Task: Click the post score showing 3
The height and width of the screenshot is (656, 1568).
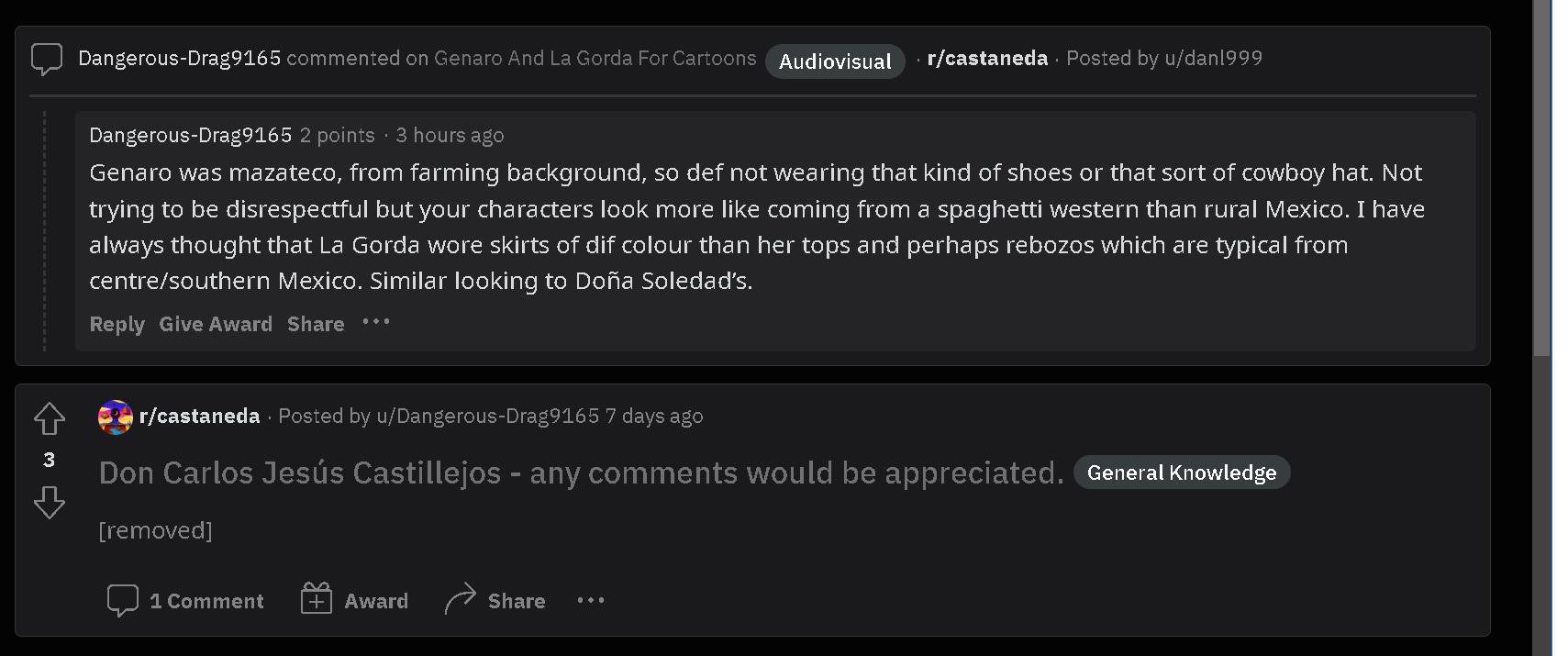Action: 49,461
